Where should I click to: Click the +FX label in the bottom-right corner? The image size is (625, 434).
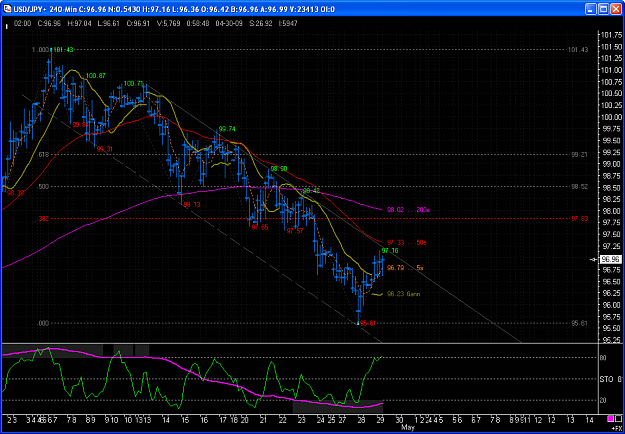[617, 426]
